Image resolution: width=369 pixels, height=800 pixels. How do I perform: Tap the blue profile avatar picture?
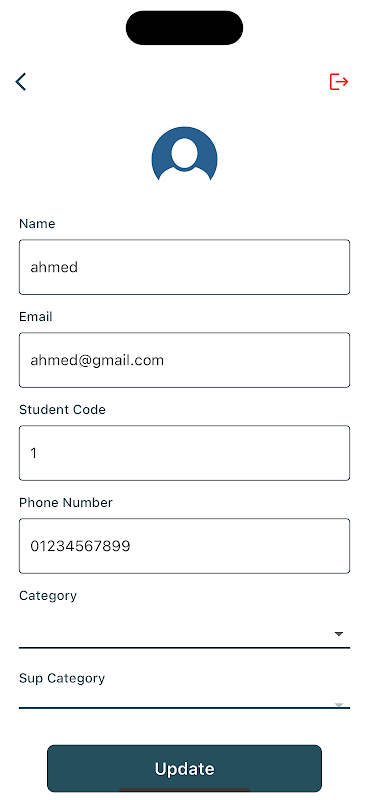point(184,155)
